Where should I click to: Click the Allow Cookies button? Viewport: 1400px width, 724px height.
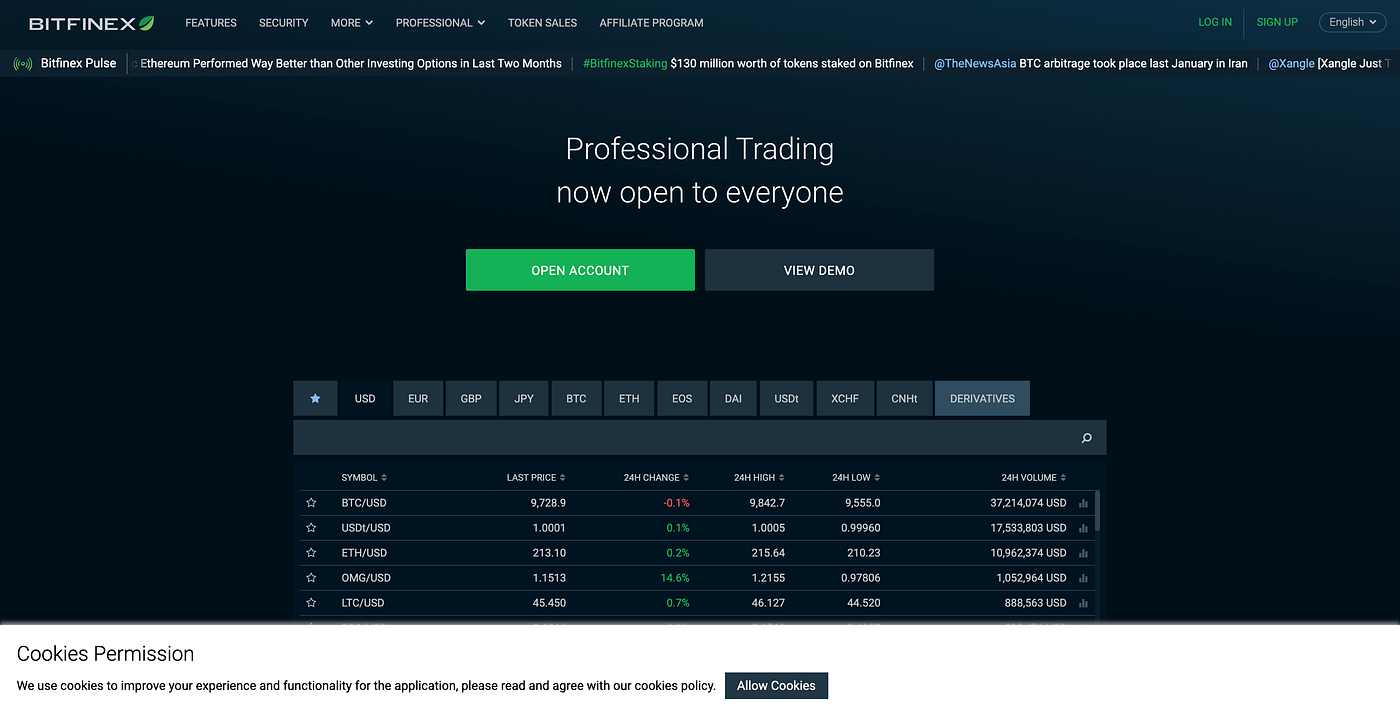pos(776,686)
